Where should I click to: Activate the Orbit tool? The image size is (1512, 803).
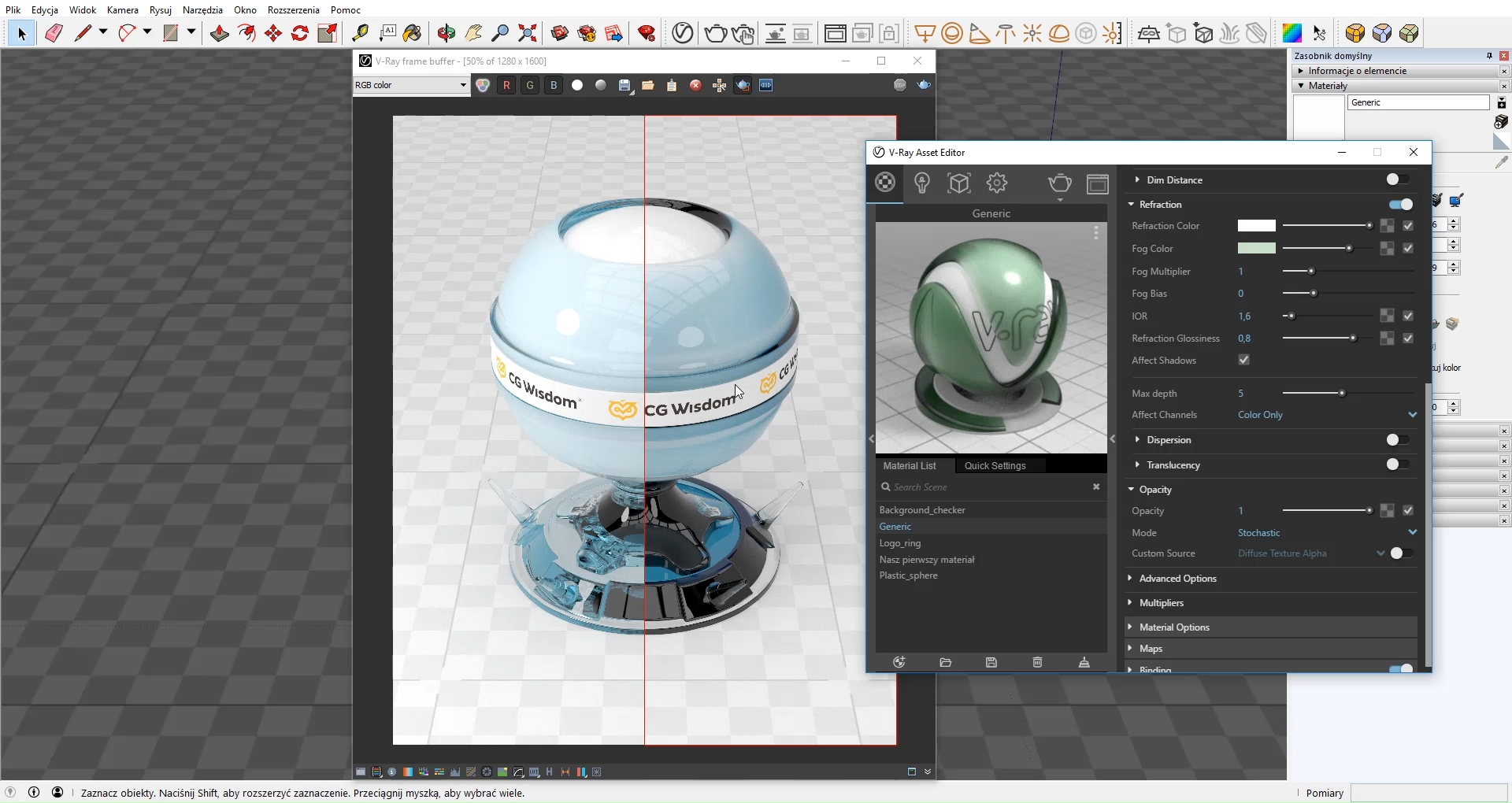coord(447,33)
